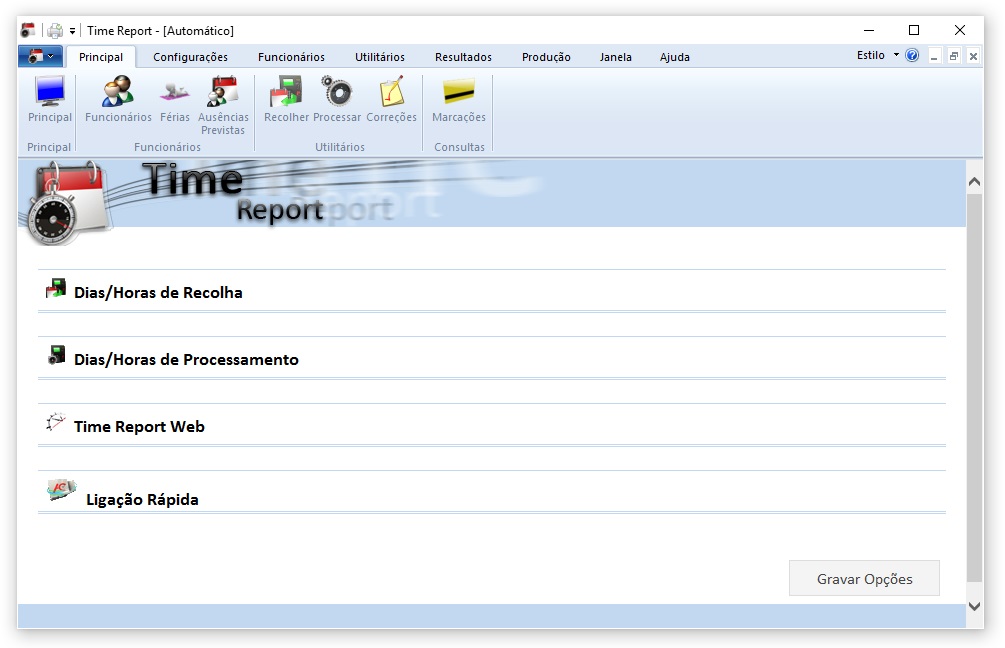Image resolution: width=1005 pixels, height=648 pixels.
Task: Click the print icon in quick access toolbar
Action: click(x=55, y=30)
